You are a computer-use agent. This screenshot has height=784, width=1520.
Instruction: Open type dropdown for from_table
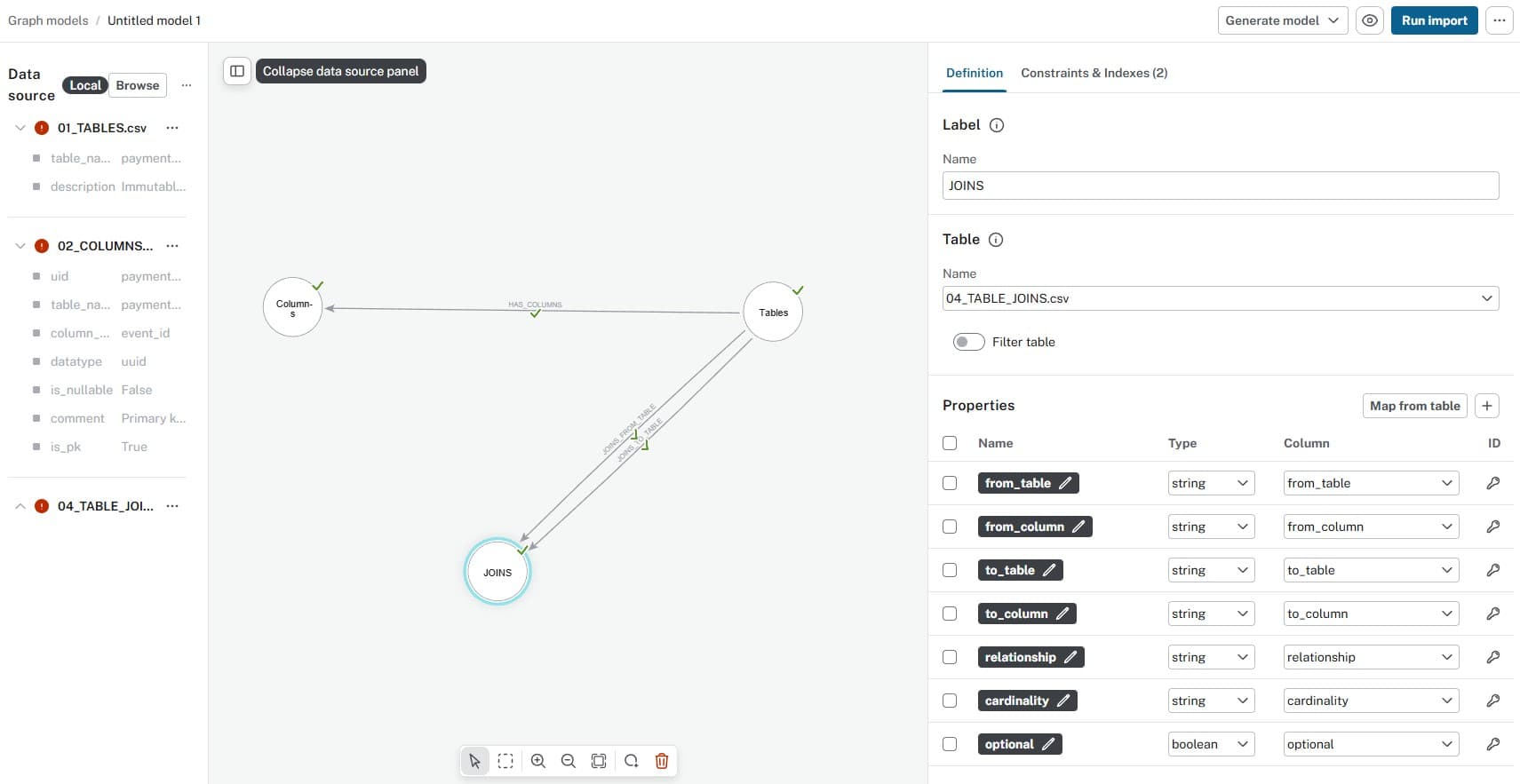1211,483
